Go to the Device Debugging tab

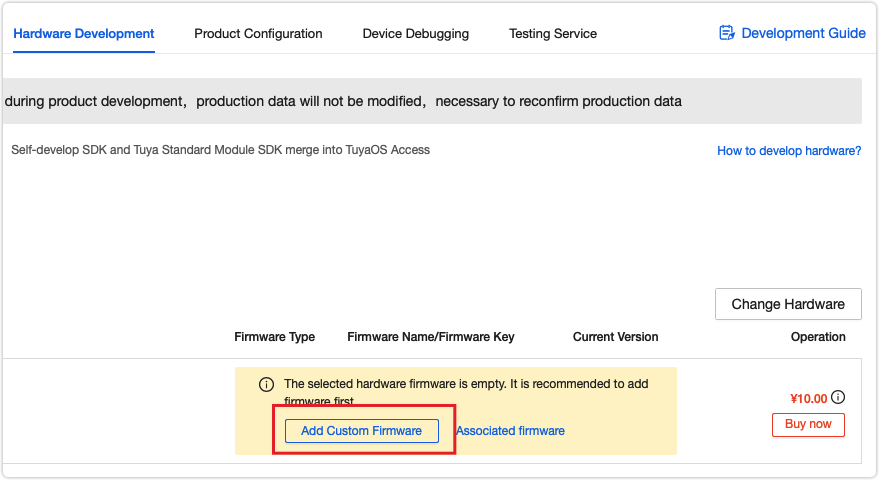[x=415, y=34]
